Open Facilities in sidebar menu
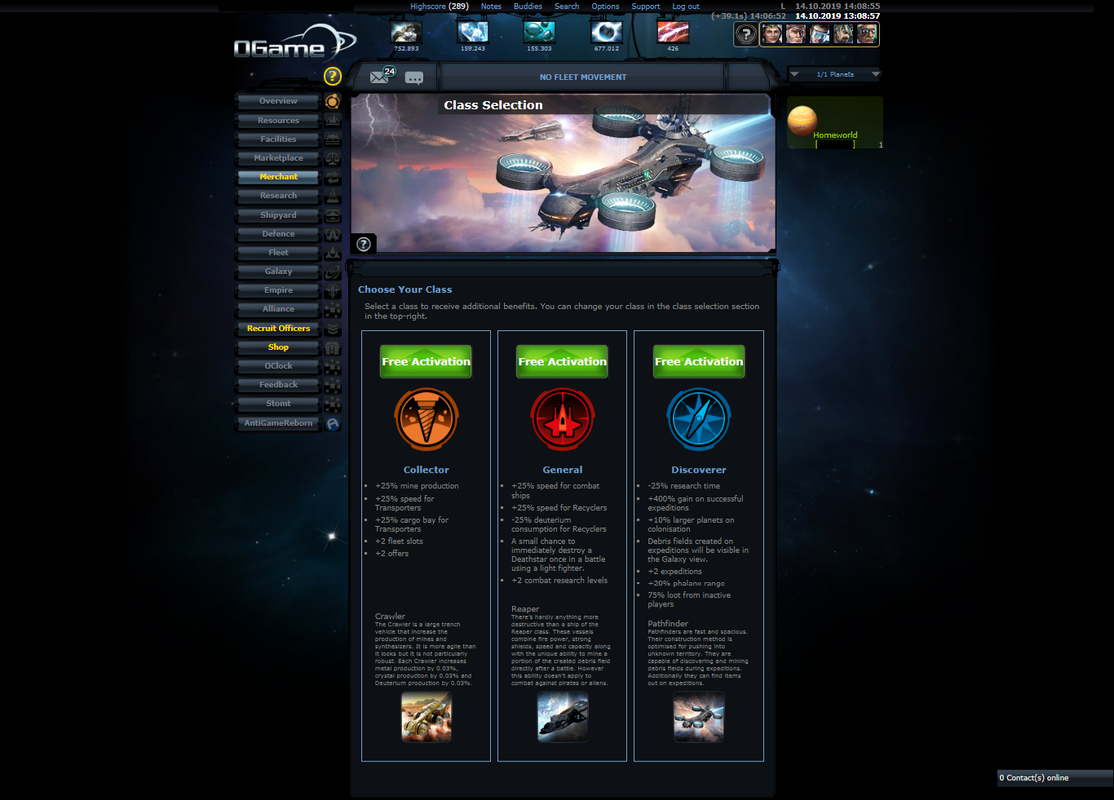 tap(278, 139)
